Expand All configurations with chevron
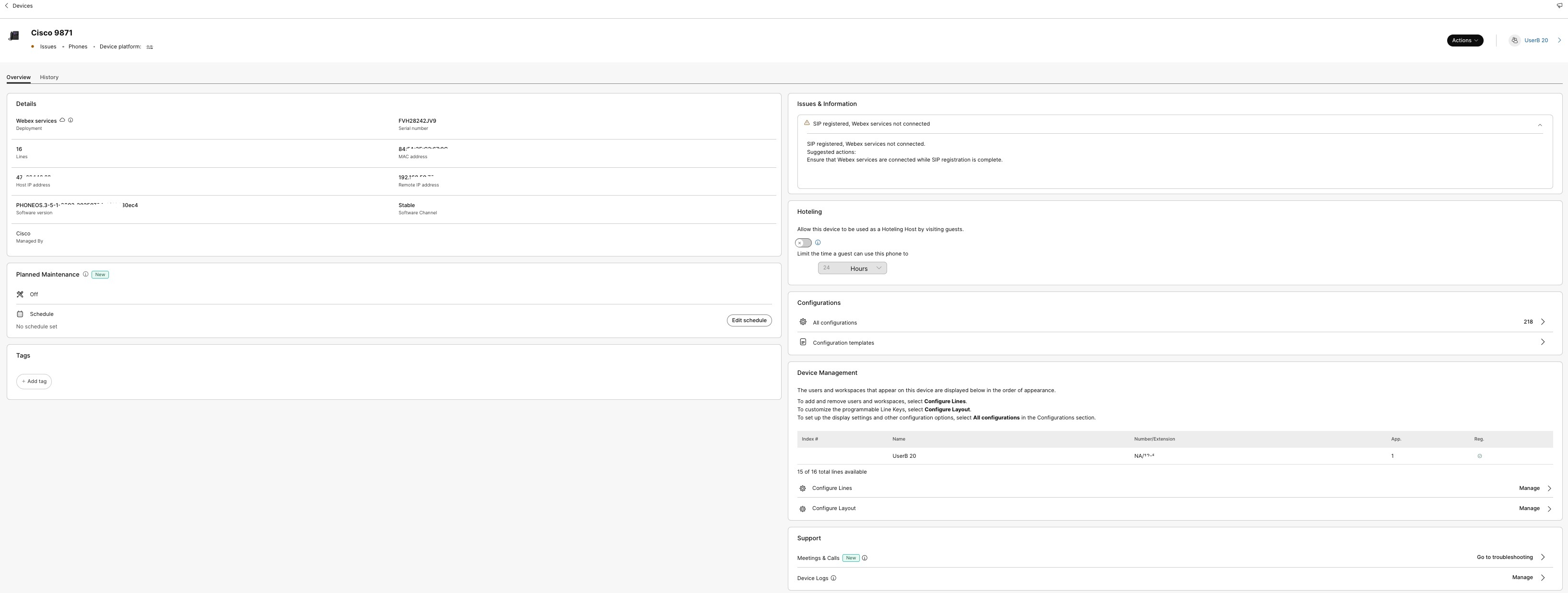Screen dimensions: 1568x593 click(1543, 322)
